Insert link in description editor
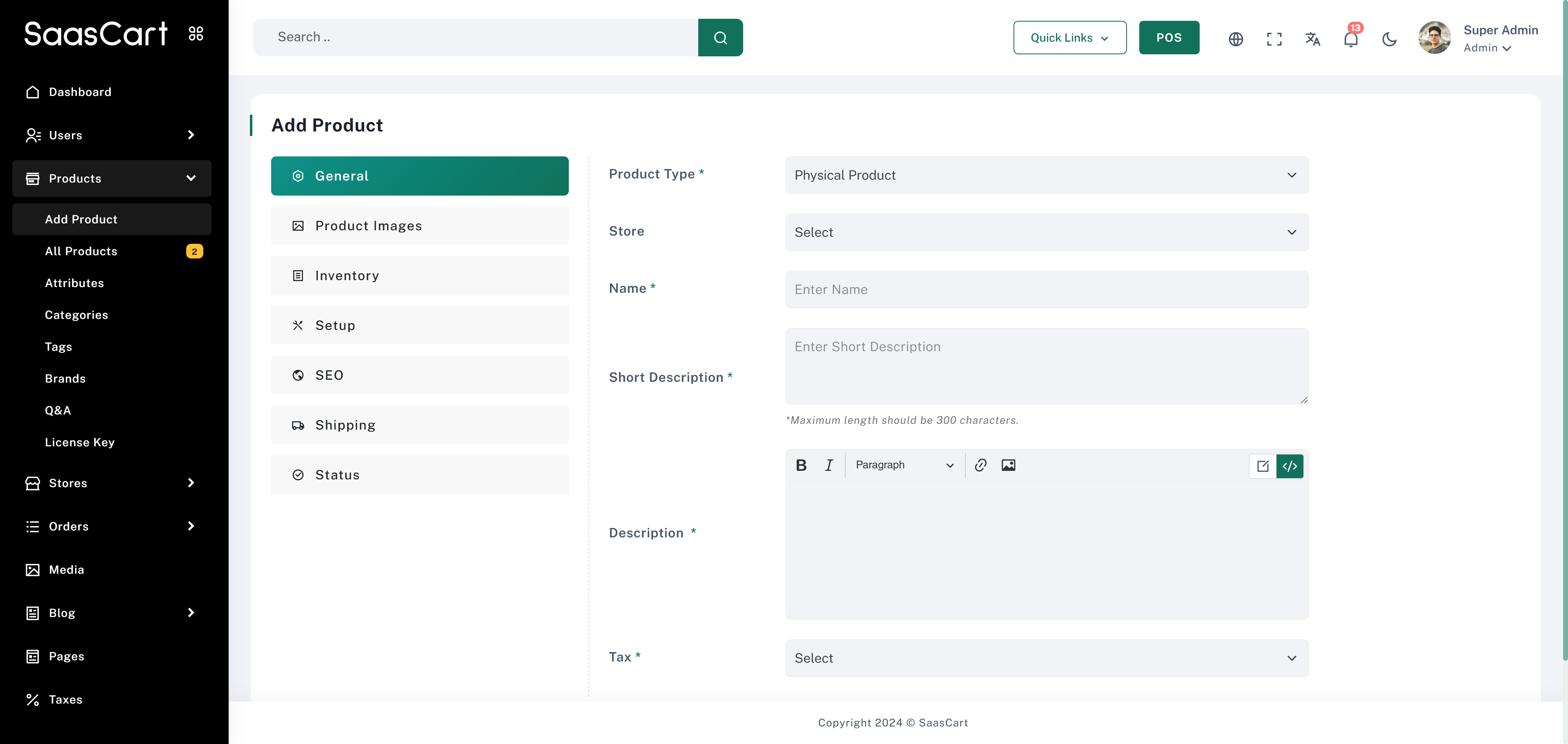The image size is (1568, 744). (980, 465)
